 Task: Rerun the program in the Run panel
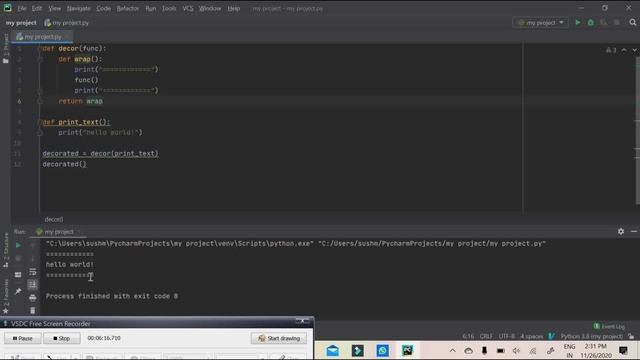(18, 246)
